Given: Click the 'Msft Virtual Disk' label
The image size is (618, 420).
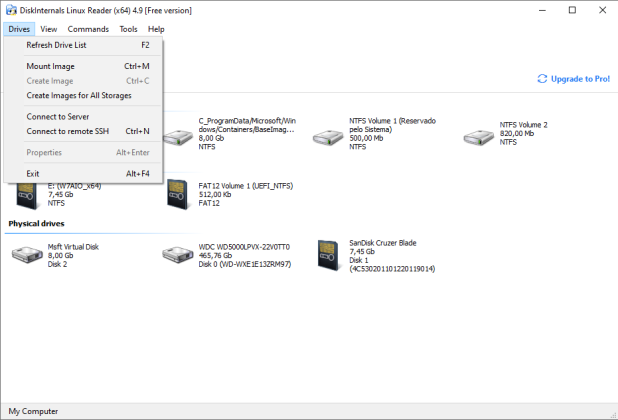Looking at the screenshot, I should click(x=73, y=247).
